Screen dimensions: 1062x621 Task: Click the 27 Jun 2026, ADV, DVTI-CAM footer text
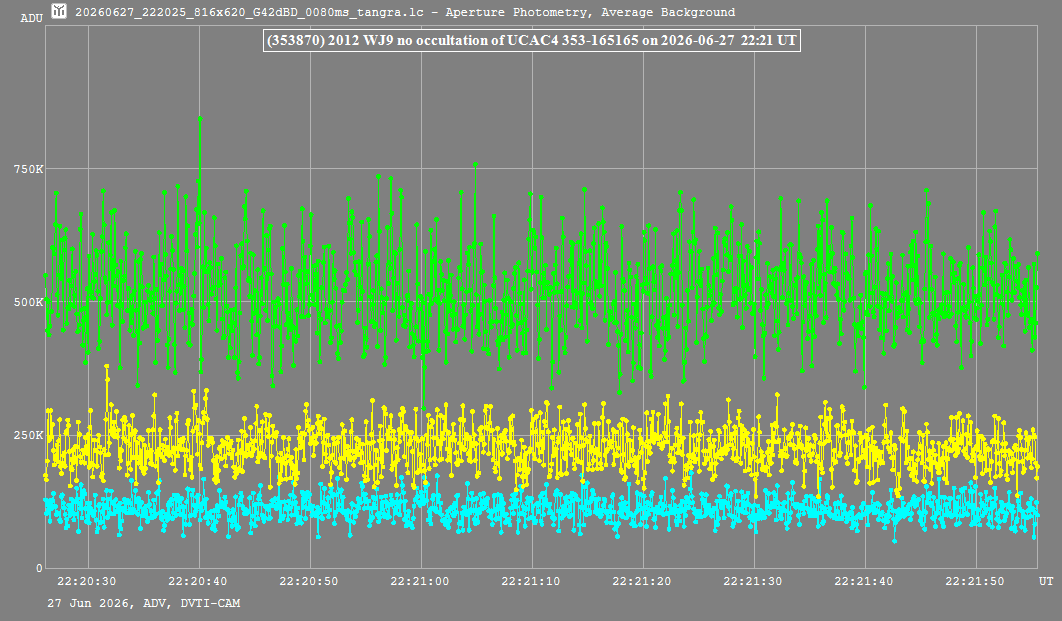(x=144, y=603)
